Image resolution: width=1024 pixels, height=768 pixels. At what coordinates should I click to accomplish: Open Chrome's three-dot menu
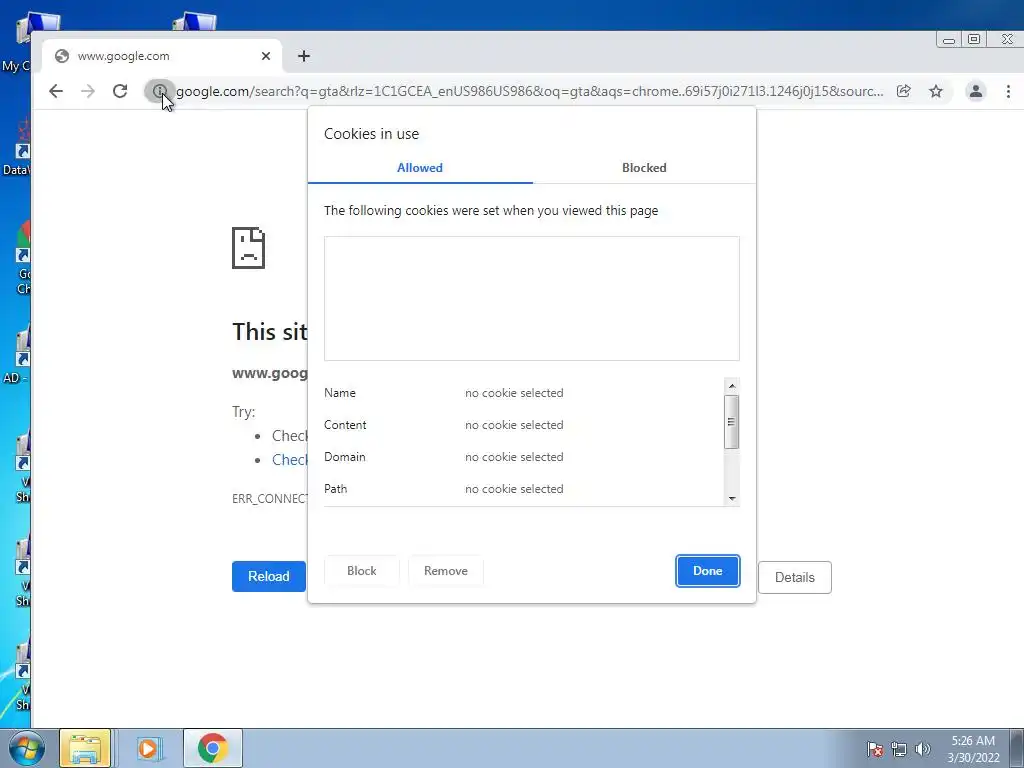[x=1008, y=91]
